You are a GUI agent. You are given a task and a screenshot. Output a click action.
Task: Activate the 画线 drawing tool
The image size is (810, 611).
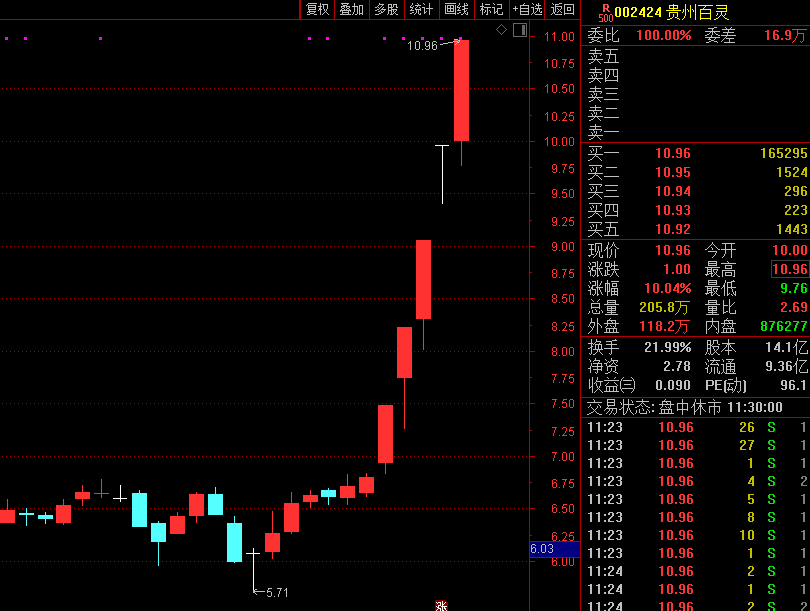click(x=456, y=9)
